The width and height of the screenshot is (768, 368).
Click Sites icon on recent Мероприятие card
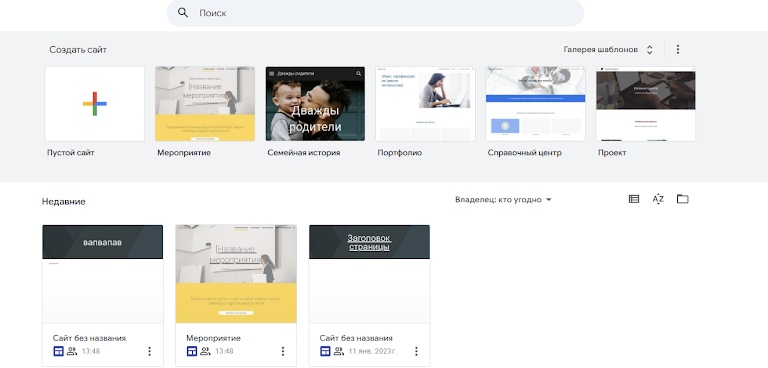tap(192, 351)
